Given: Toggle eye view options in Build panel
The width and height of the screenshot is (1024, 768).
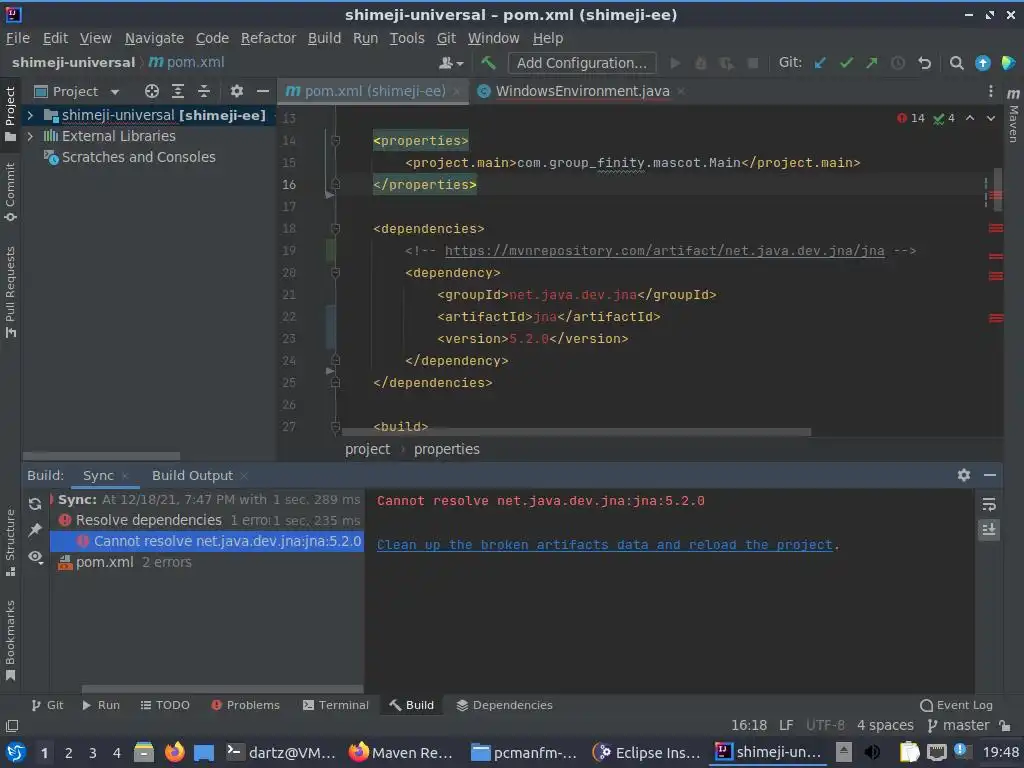Looking at the screenshot, I should point(35,557).
